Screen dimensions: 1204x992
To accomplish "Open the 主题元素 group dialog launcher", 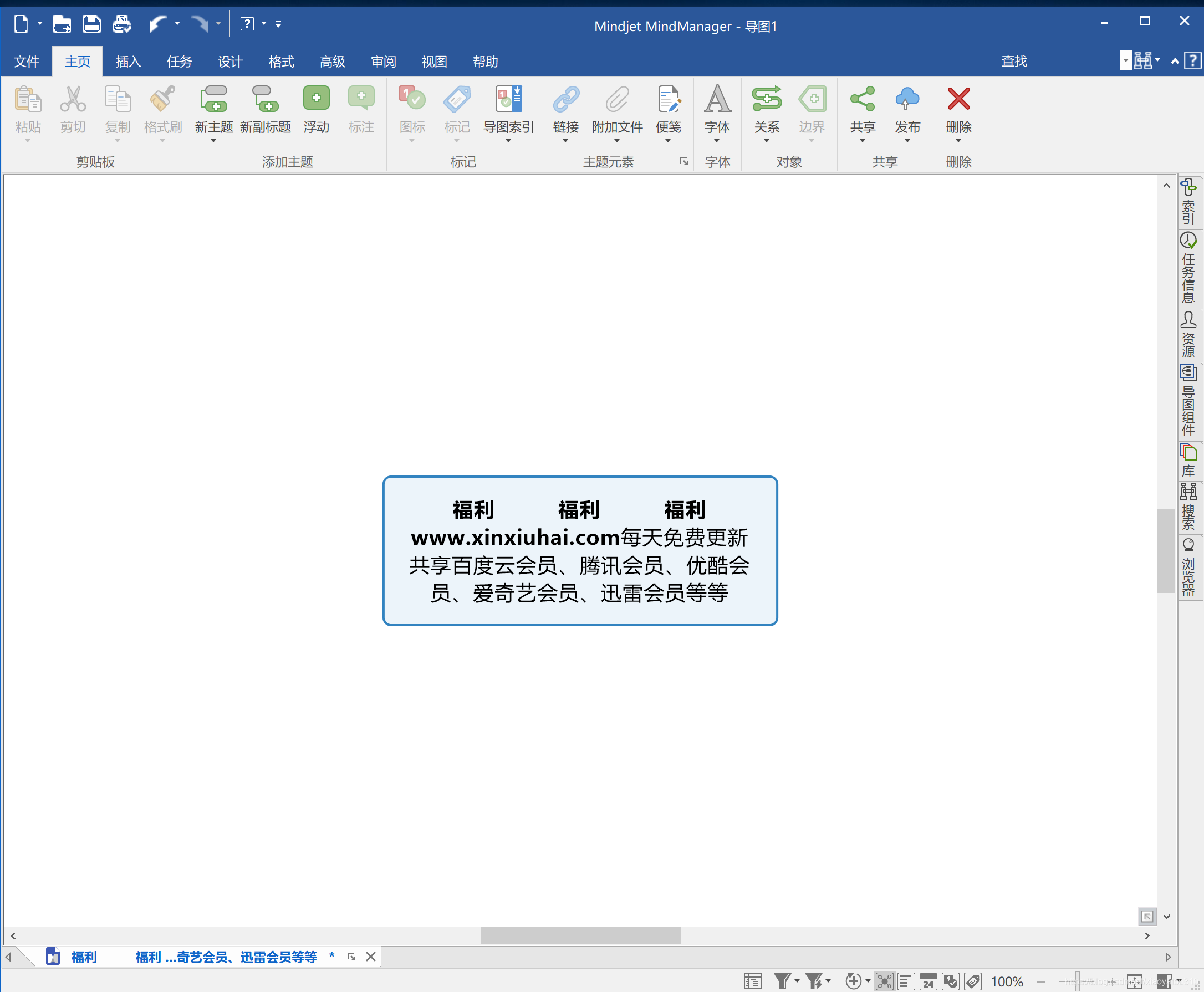I will [683, 162].
